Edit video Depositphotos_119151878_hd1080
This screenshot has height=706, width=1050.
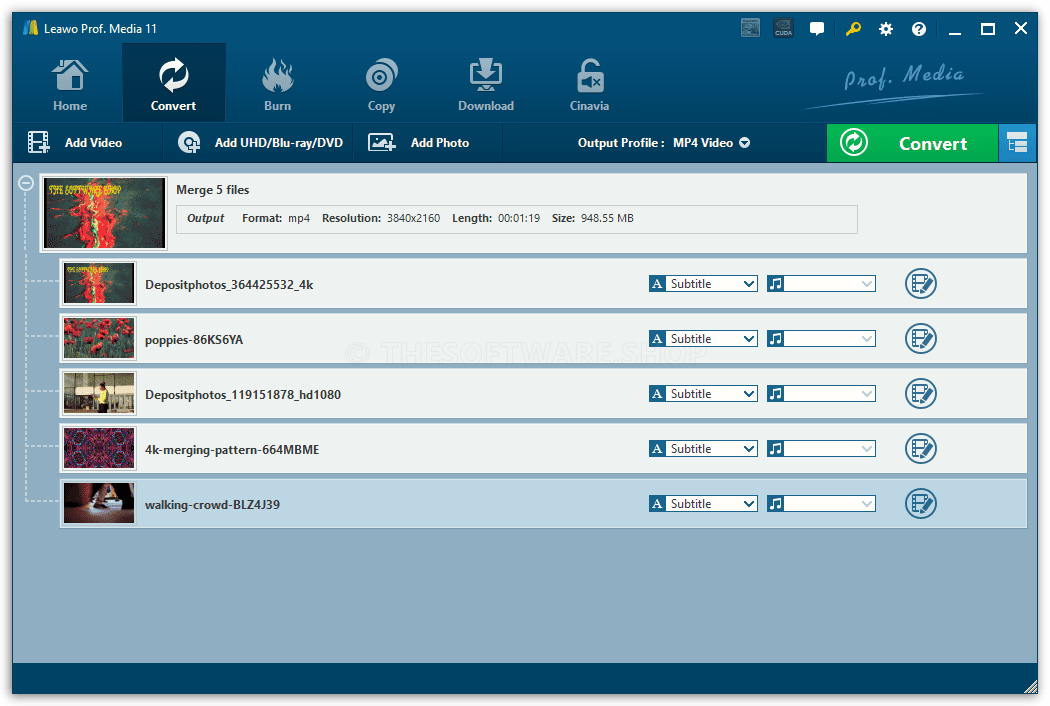click(921, 394)
